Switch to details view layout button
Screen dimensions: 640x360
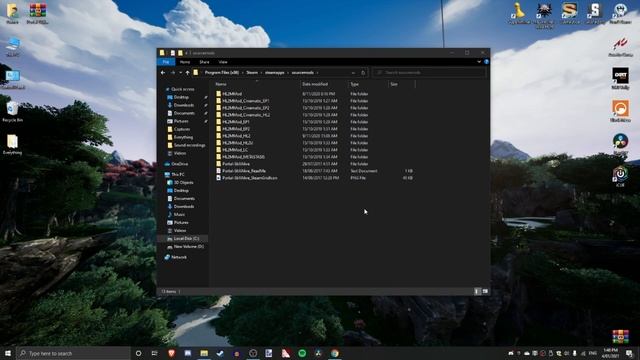point(477,291)
